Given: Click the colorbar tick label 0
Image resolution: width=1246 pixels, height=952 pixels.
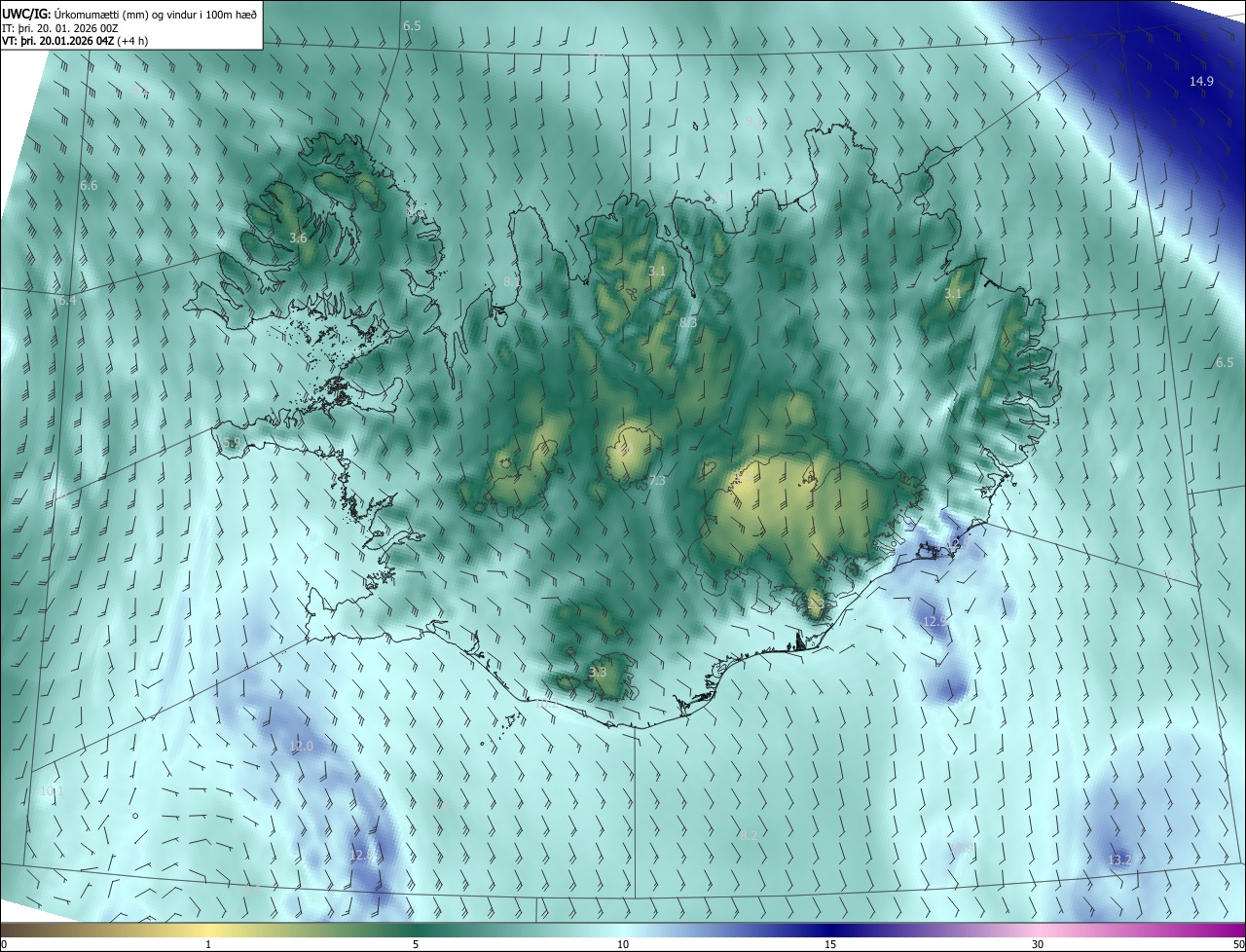Looking at the screenshot, I should coord(4,944).
